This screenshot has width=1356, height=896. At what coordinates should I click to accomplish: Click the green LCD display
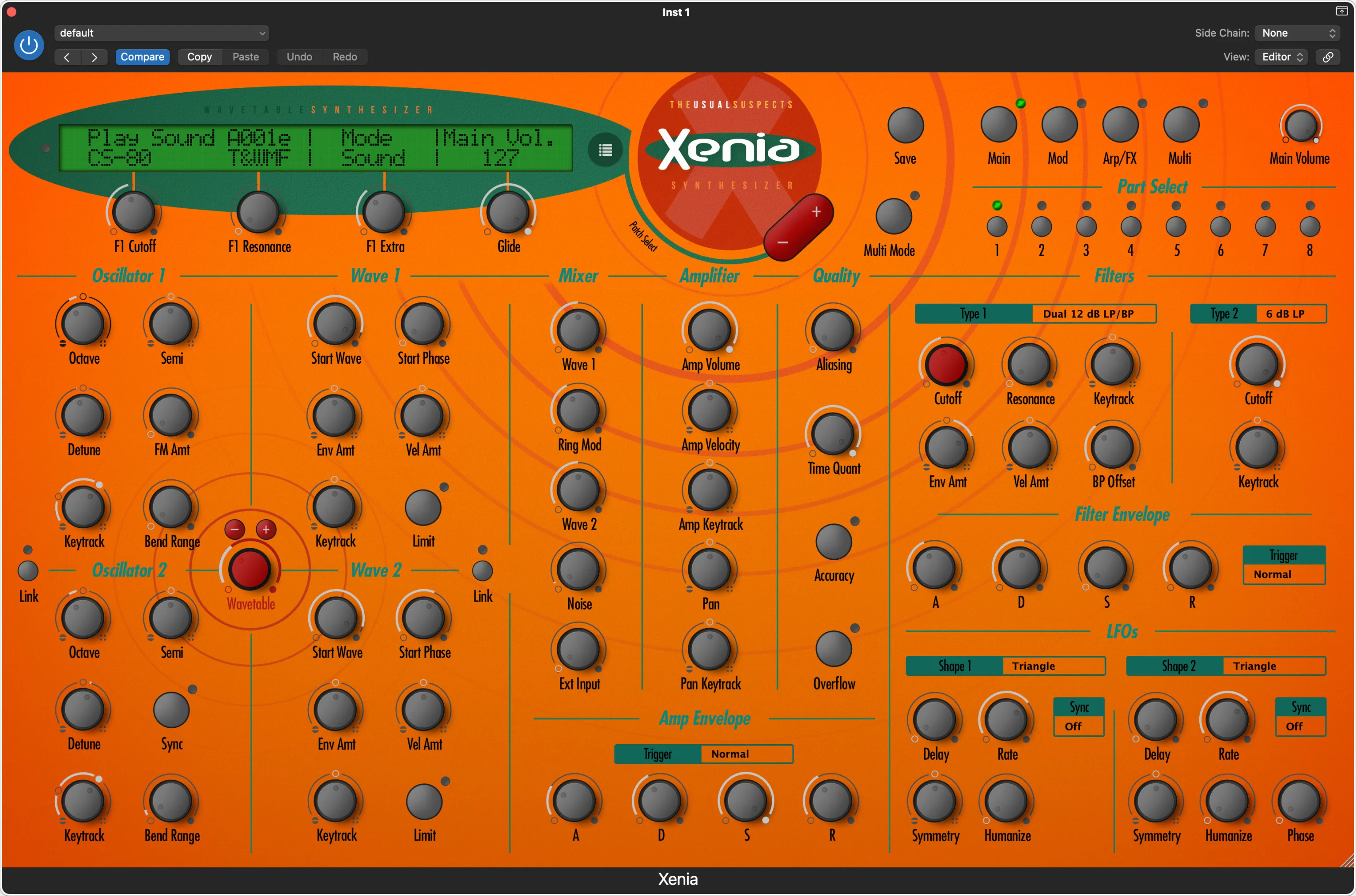click(316, 148)
